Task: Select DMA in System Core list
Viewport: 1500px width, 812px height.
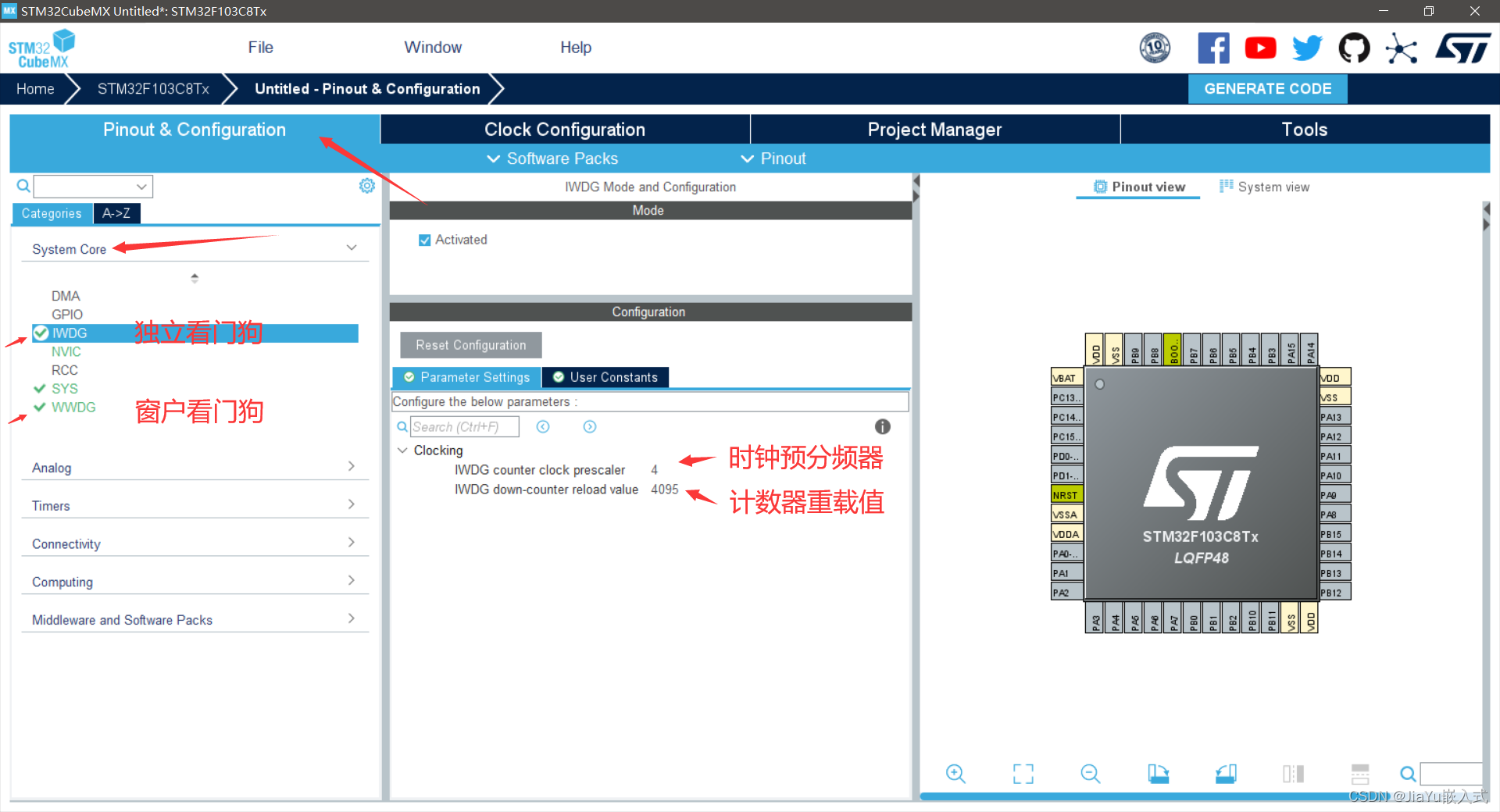Action: coord(66,296)
